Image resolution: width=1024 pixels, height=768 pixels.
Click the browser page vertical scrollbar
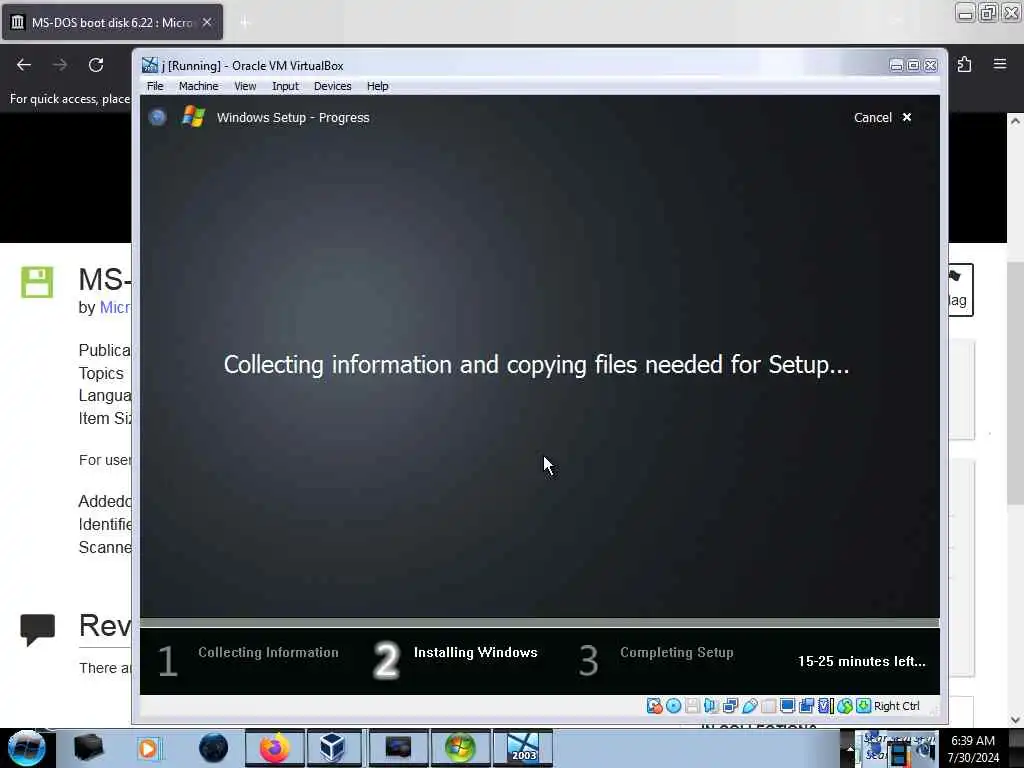click(1015, 382)
